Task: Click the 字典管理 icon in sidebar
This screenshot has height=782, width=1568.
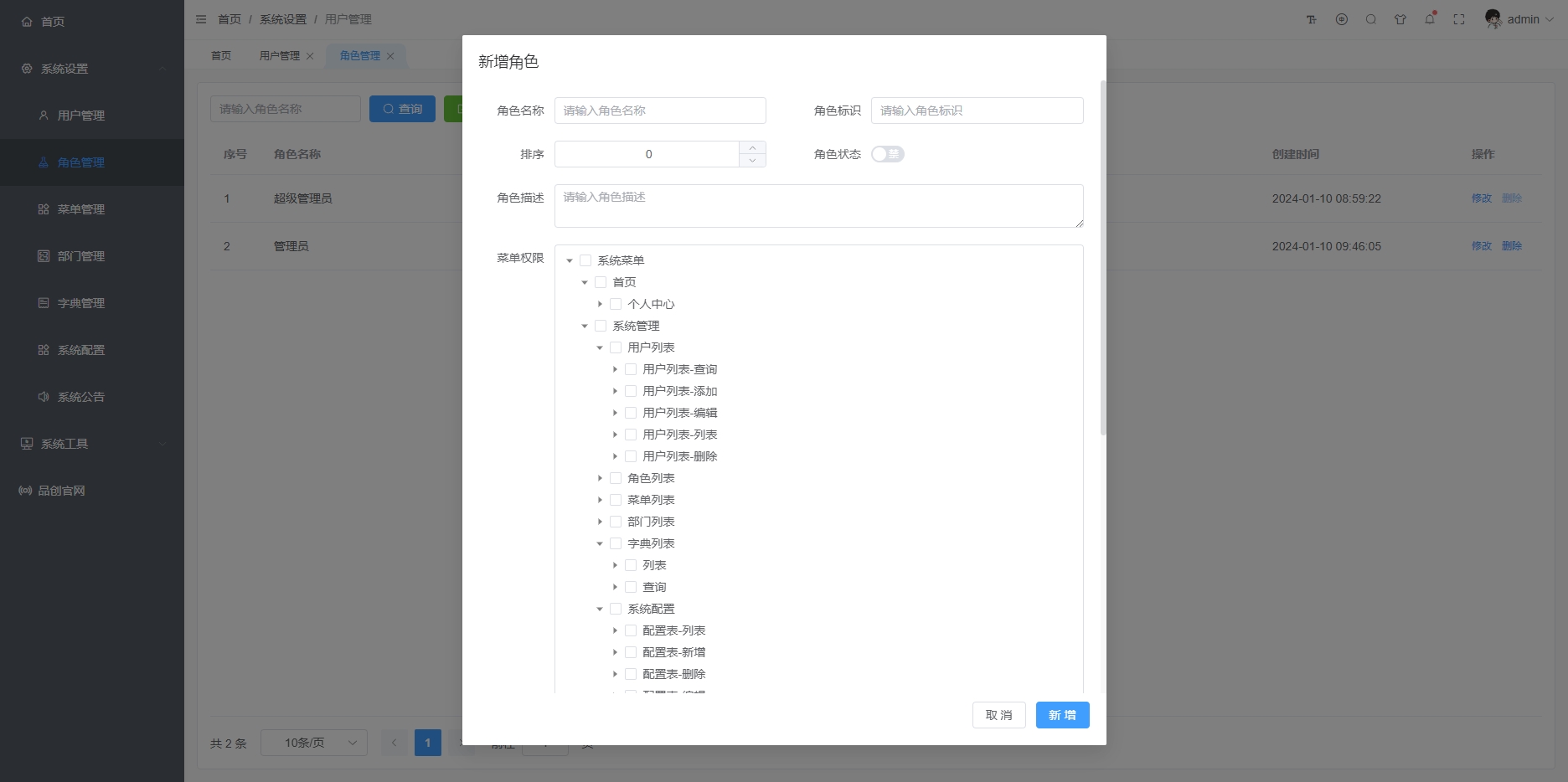Action: [44, 303]
